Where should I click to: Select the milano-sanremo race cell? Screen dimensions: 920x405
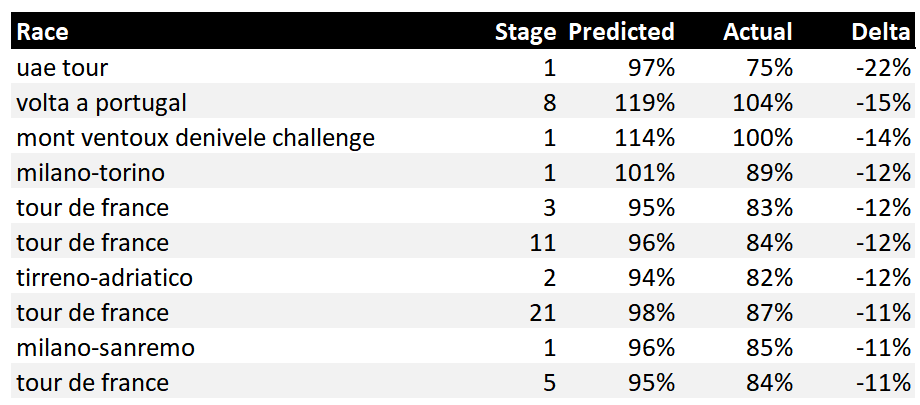(x=106, y=348)
